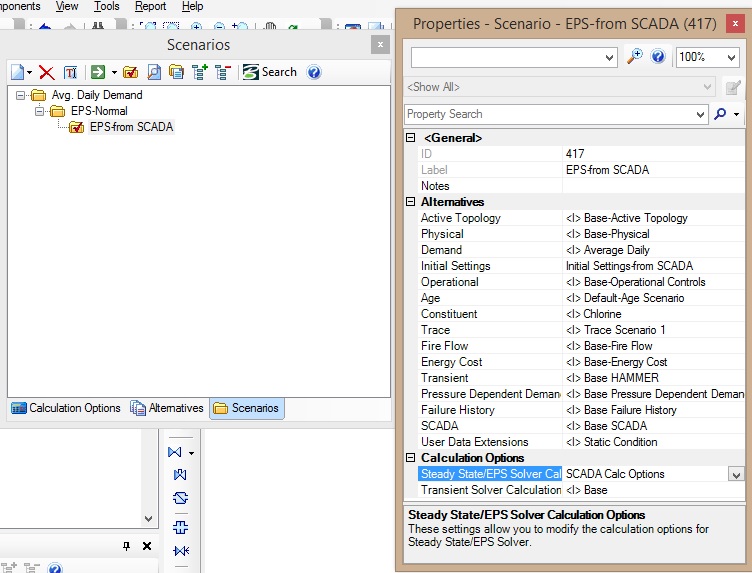Click the Expand All tree icon
The width and height of the screenshot is (752, 573).
[x=199, y=72]
